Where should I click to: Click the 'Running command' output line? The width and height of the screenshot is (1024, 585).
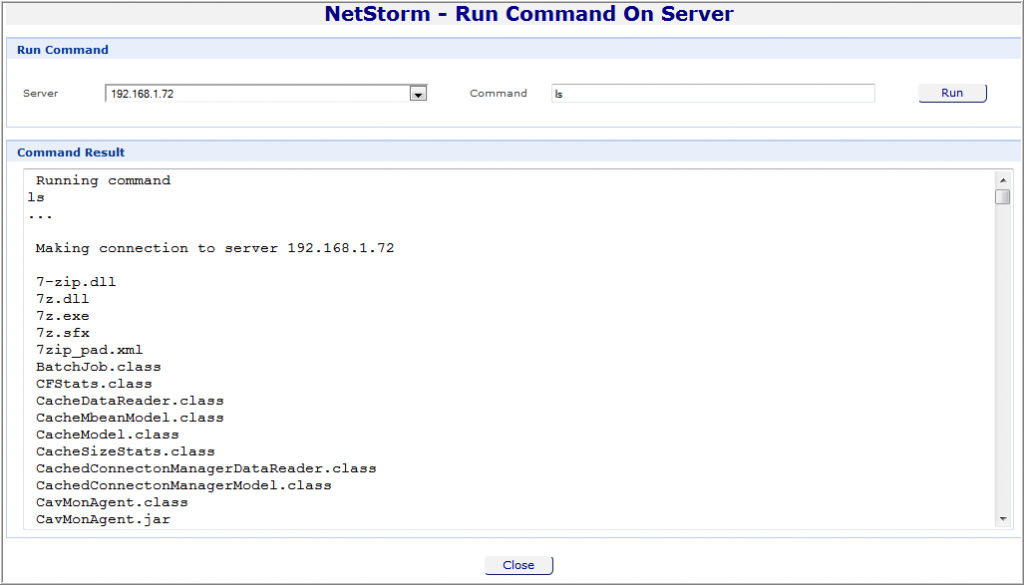pos(103,180)
